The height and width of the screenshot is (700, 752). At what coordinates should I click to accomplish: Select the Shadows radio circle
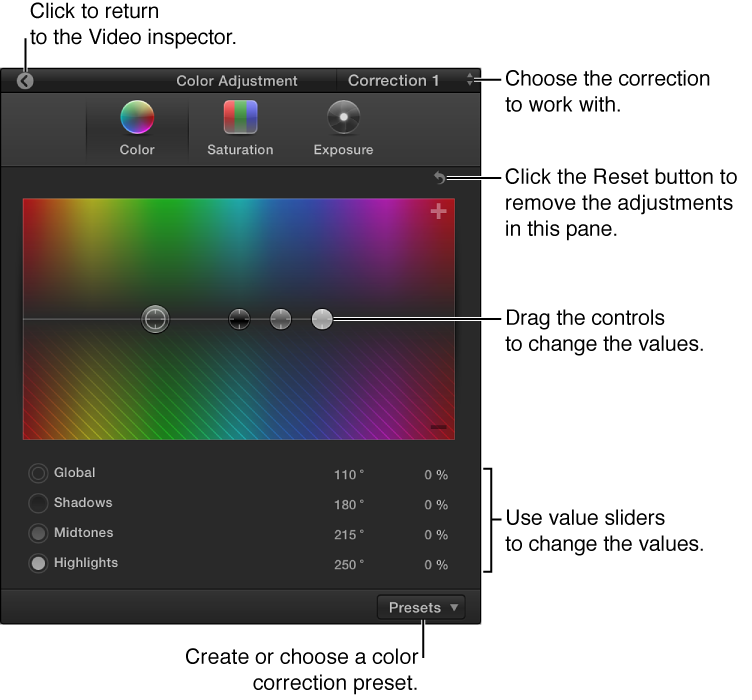pyautogui.click(x=38, y=503)
